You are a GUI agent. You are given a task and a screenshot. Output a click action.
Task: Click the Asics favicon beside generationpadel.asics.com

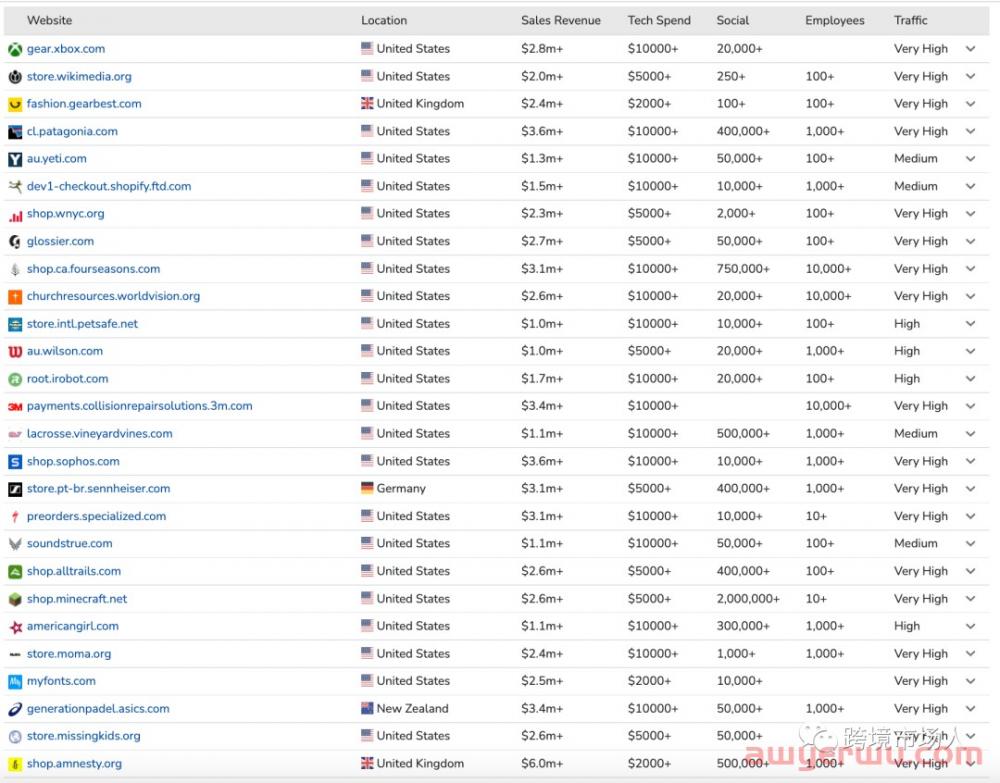click(x=15, y=709)
